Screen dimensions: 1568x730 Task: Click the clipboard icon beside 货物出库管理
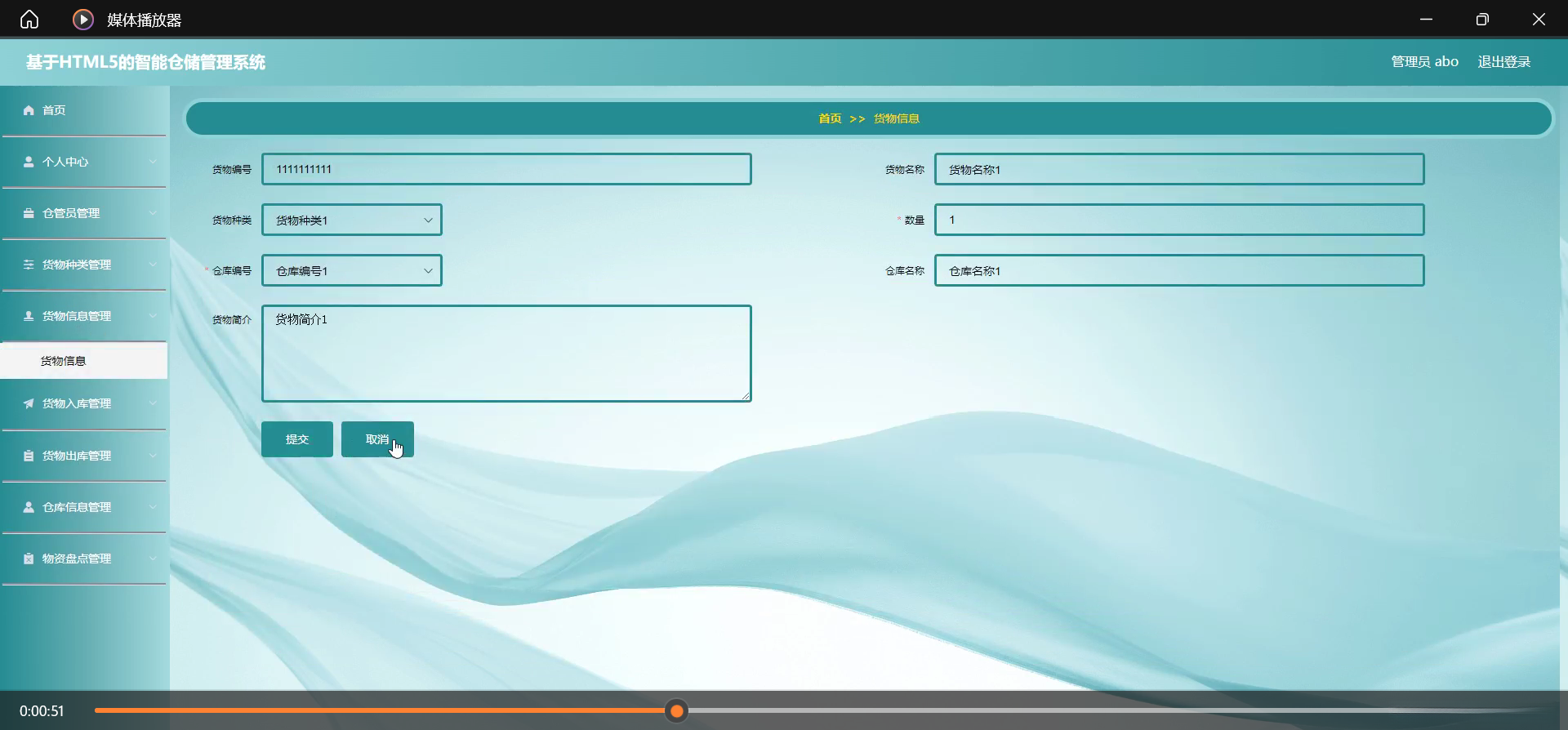(x=29, y=456)
